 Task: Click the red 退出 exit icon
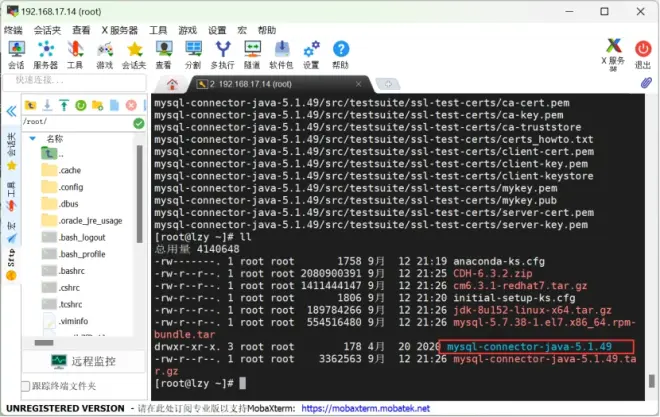coord(643,55)
